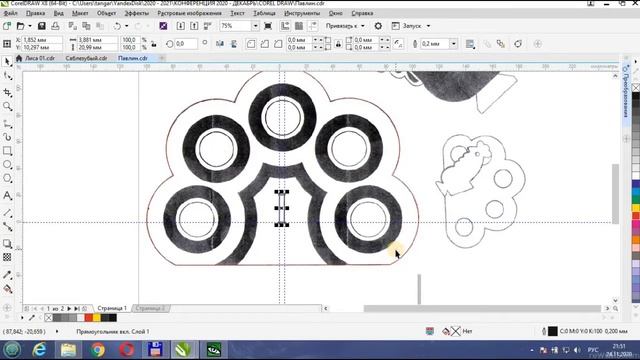Toggle full-screen preview icon

pyautogui.click(x=268, y=26)
